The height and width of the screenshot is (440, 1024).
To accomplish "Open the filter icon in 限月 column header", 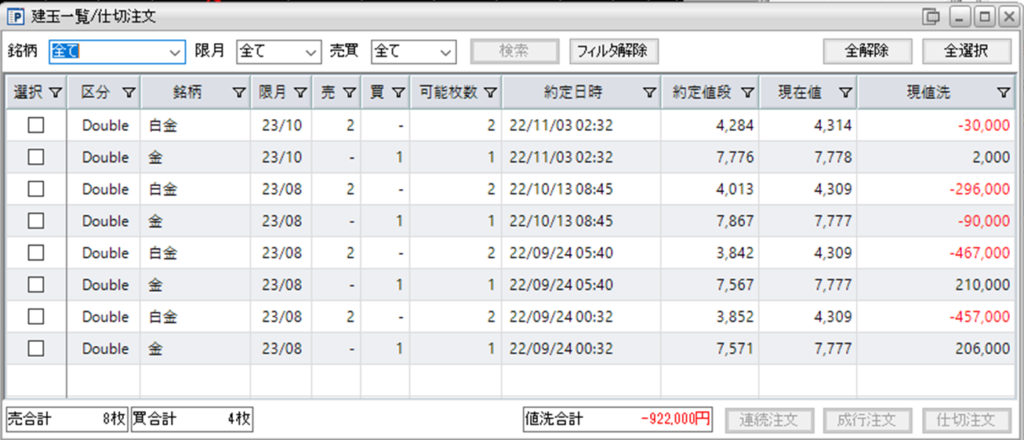I will coord(300,93).
